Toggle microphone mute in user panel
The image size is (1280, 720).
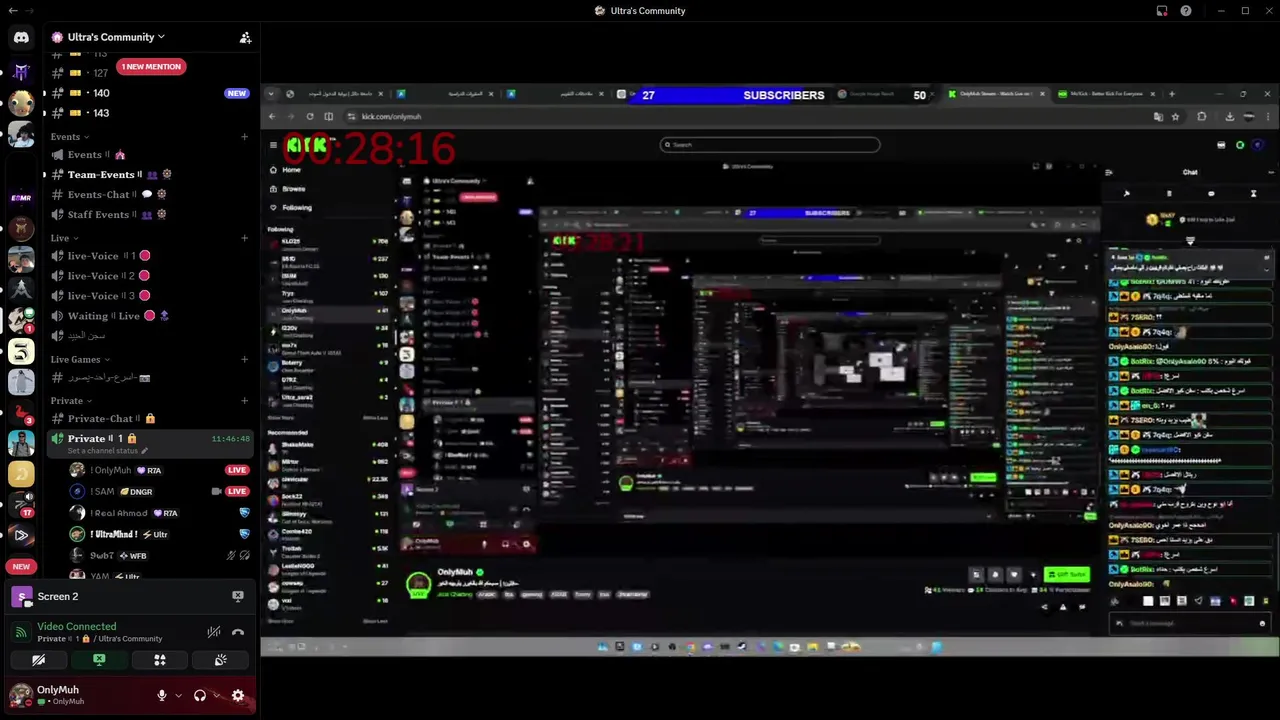tap(161, 695)
